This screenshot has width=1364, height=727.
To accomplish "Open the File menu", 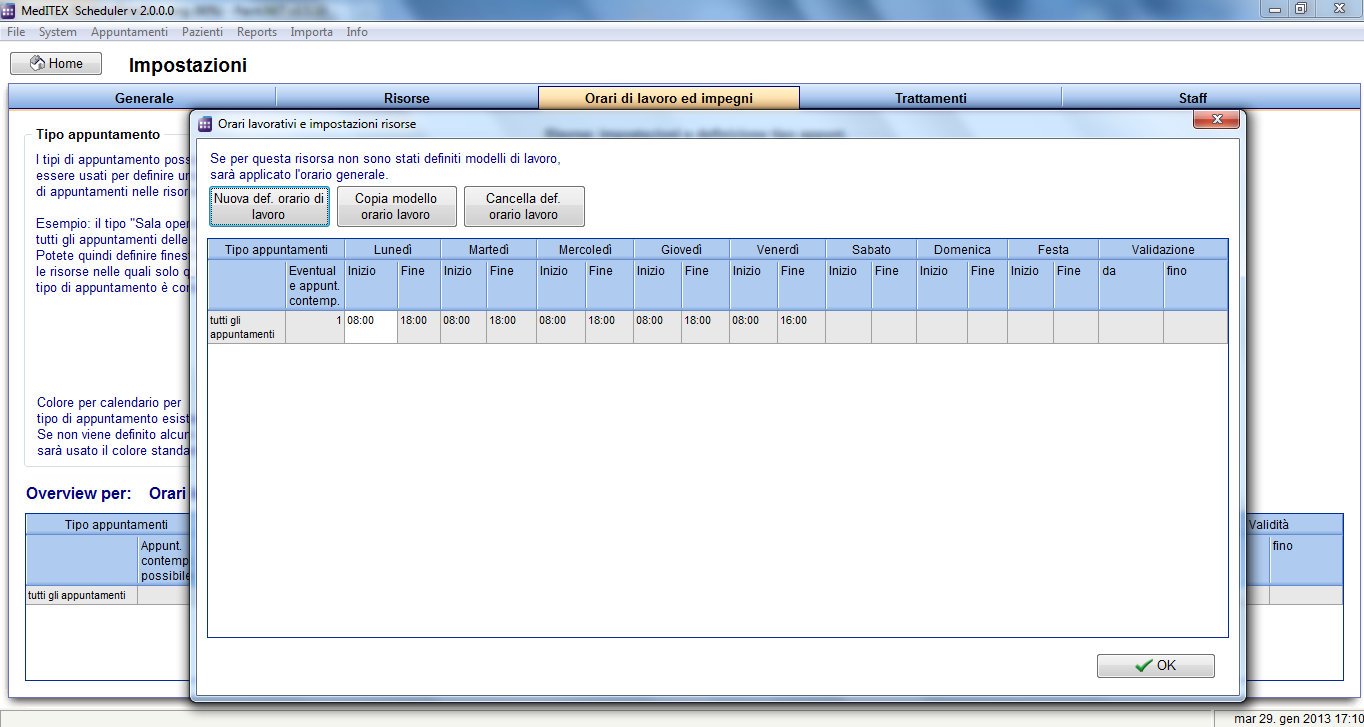I will [16, 32].
